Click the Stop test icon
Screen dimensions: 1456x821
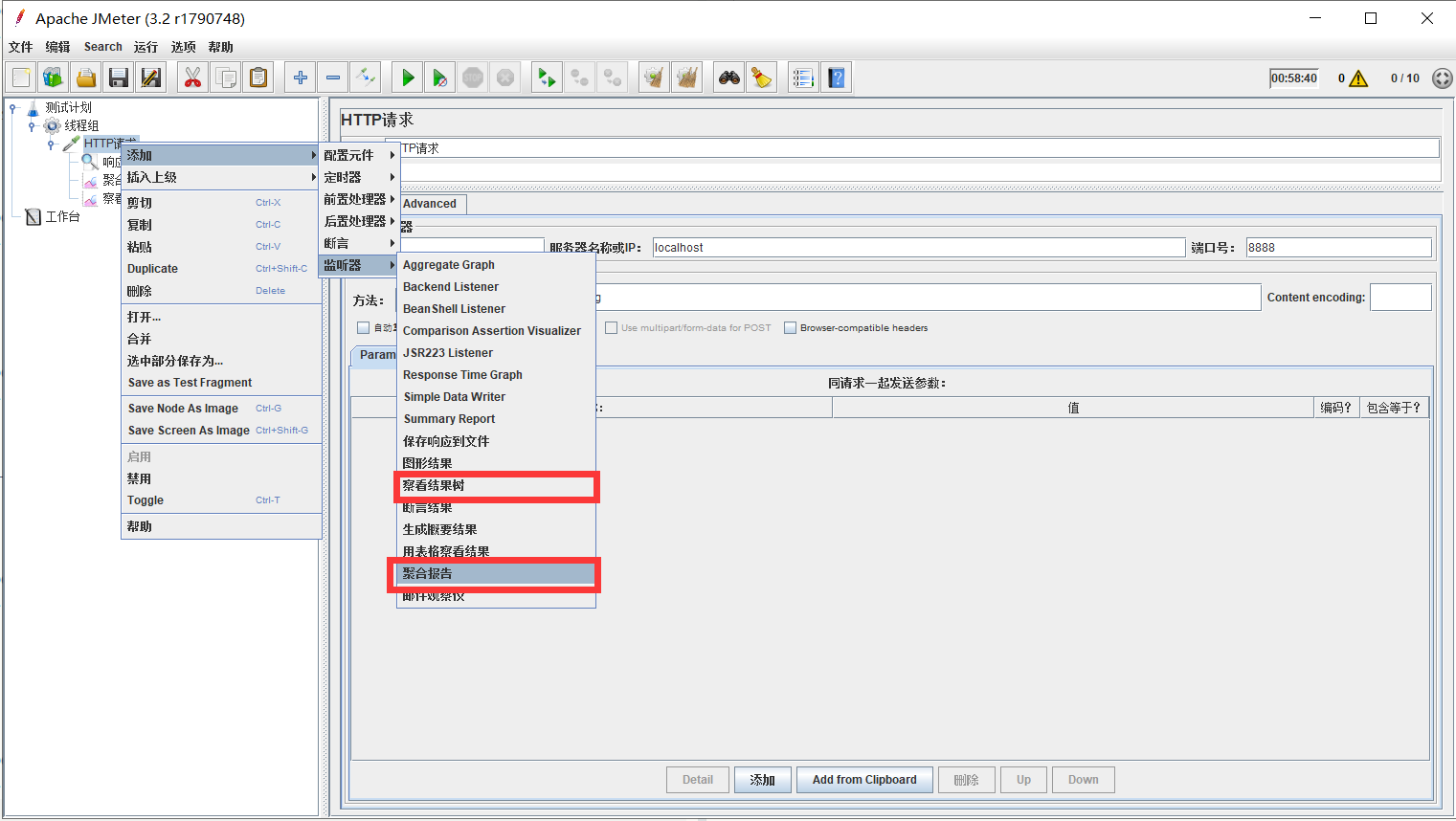(473, 78)
